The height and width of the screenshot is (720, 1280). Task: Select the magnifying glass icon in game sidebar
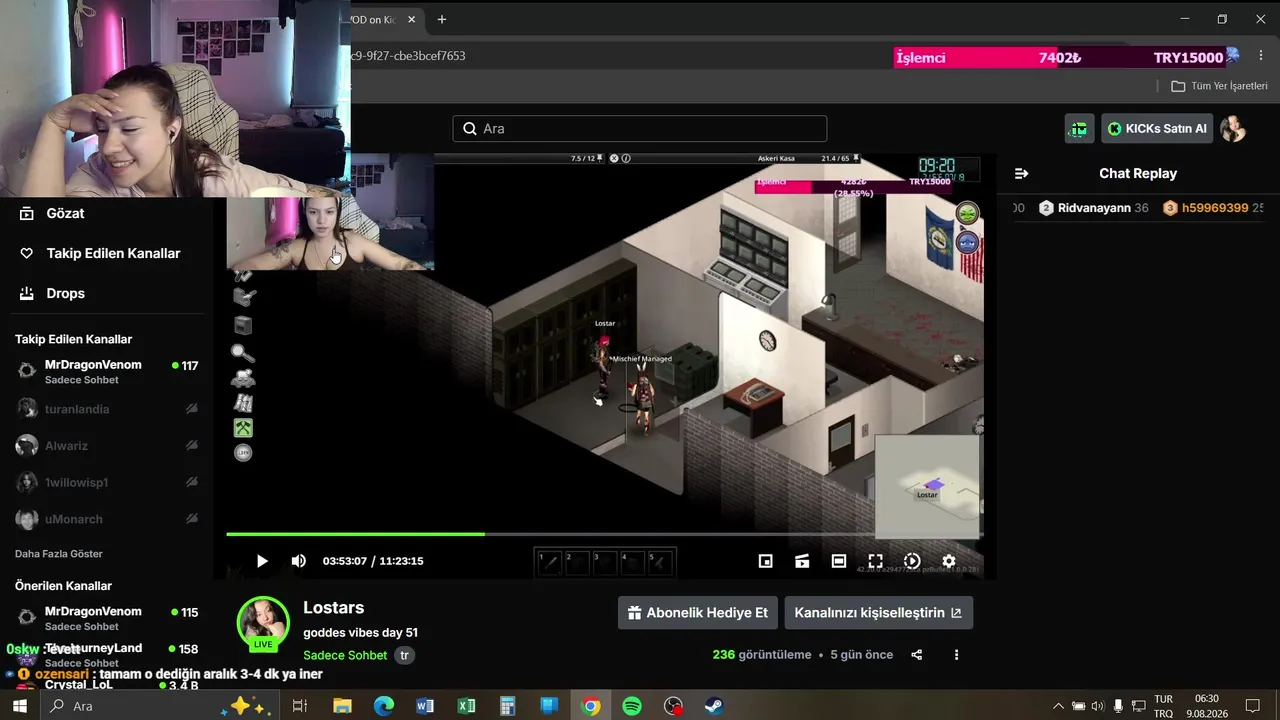243,353
